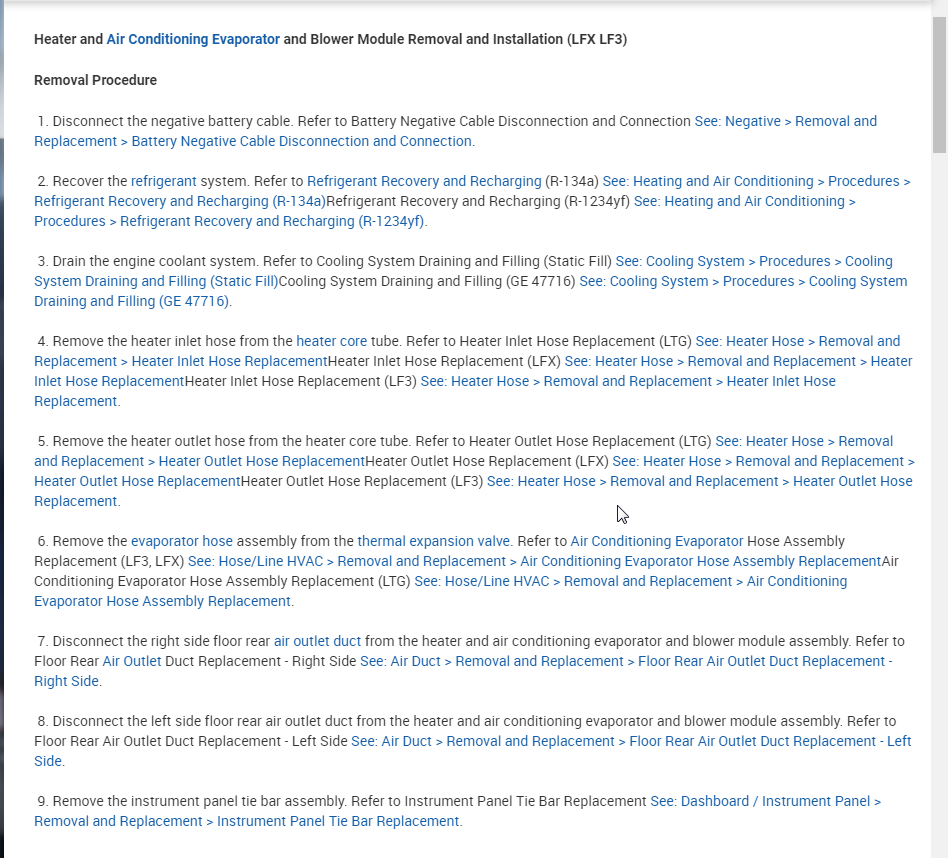The width and height of the screenshot is (948, 858).
Task: Open Evaporator Hose Assembly Replacement (LTG) link
Action: 630,580
